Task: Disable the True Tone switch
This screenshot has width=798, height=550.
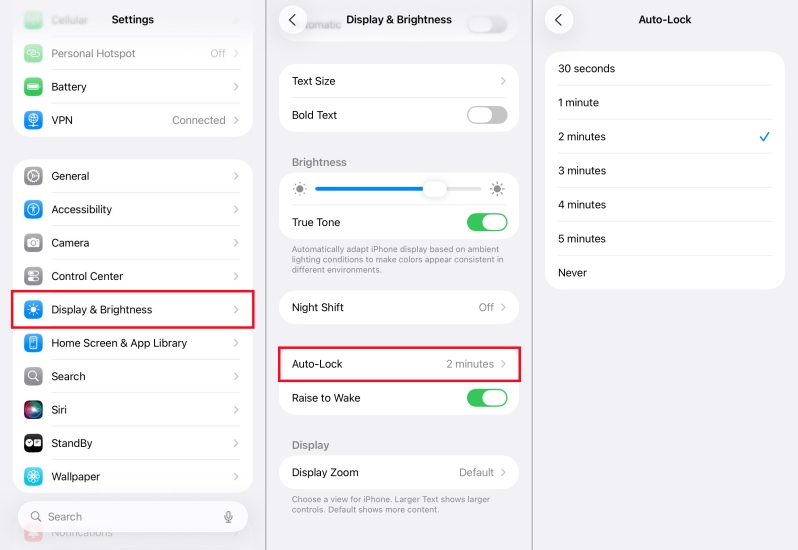Action: 487,222
